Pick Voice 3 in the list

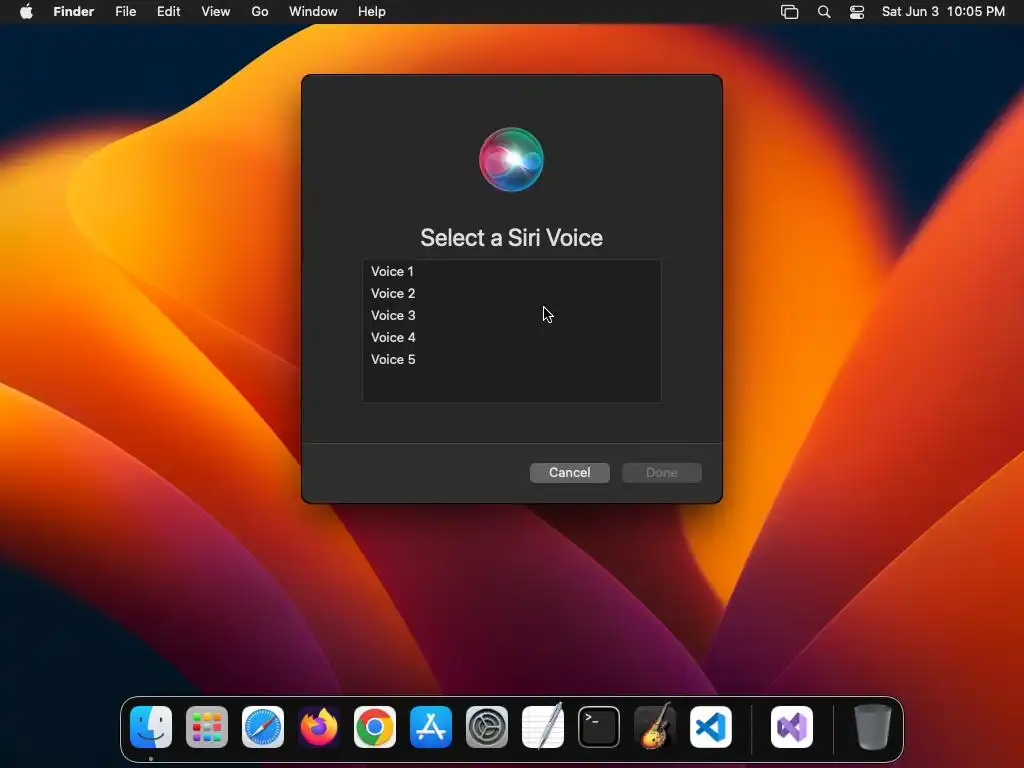click(511, 315)
